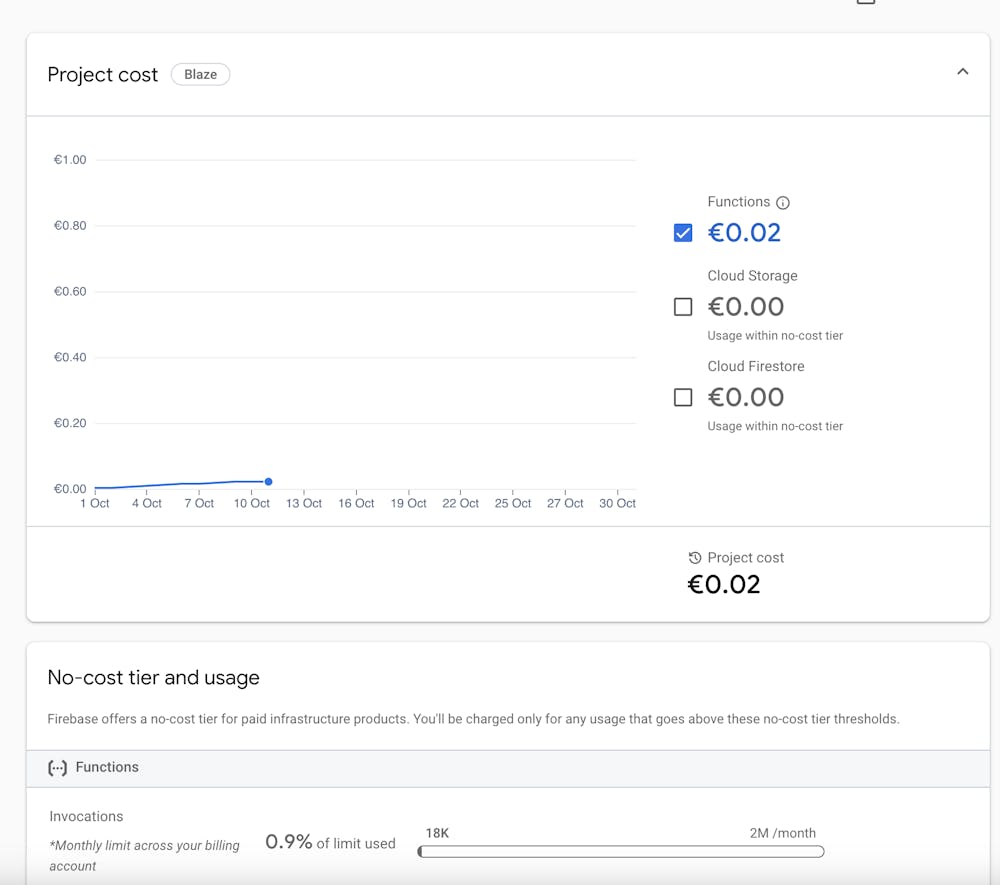This screenshot has height=885, width=1000.
Task: Click the '30 Oct' label on the chart axis
Action: click(x=617, y=504)
